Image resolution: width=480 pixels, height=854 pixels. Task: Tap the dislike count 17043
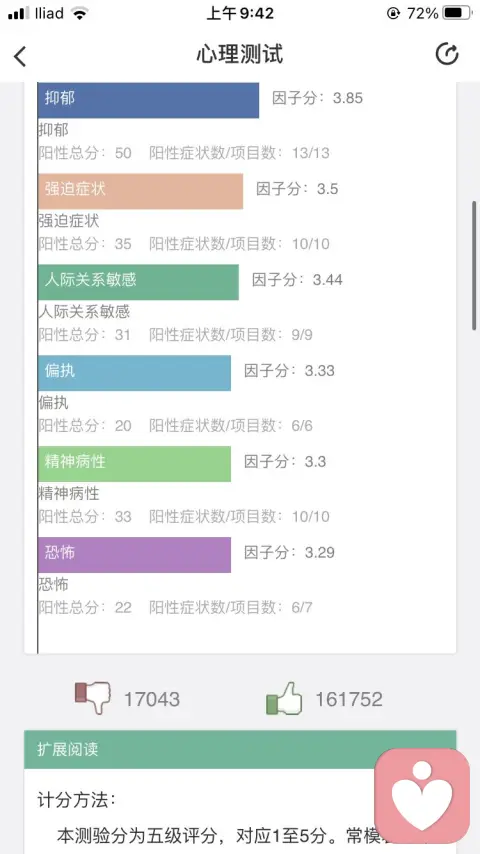[151, 699]
